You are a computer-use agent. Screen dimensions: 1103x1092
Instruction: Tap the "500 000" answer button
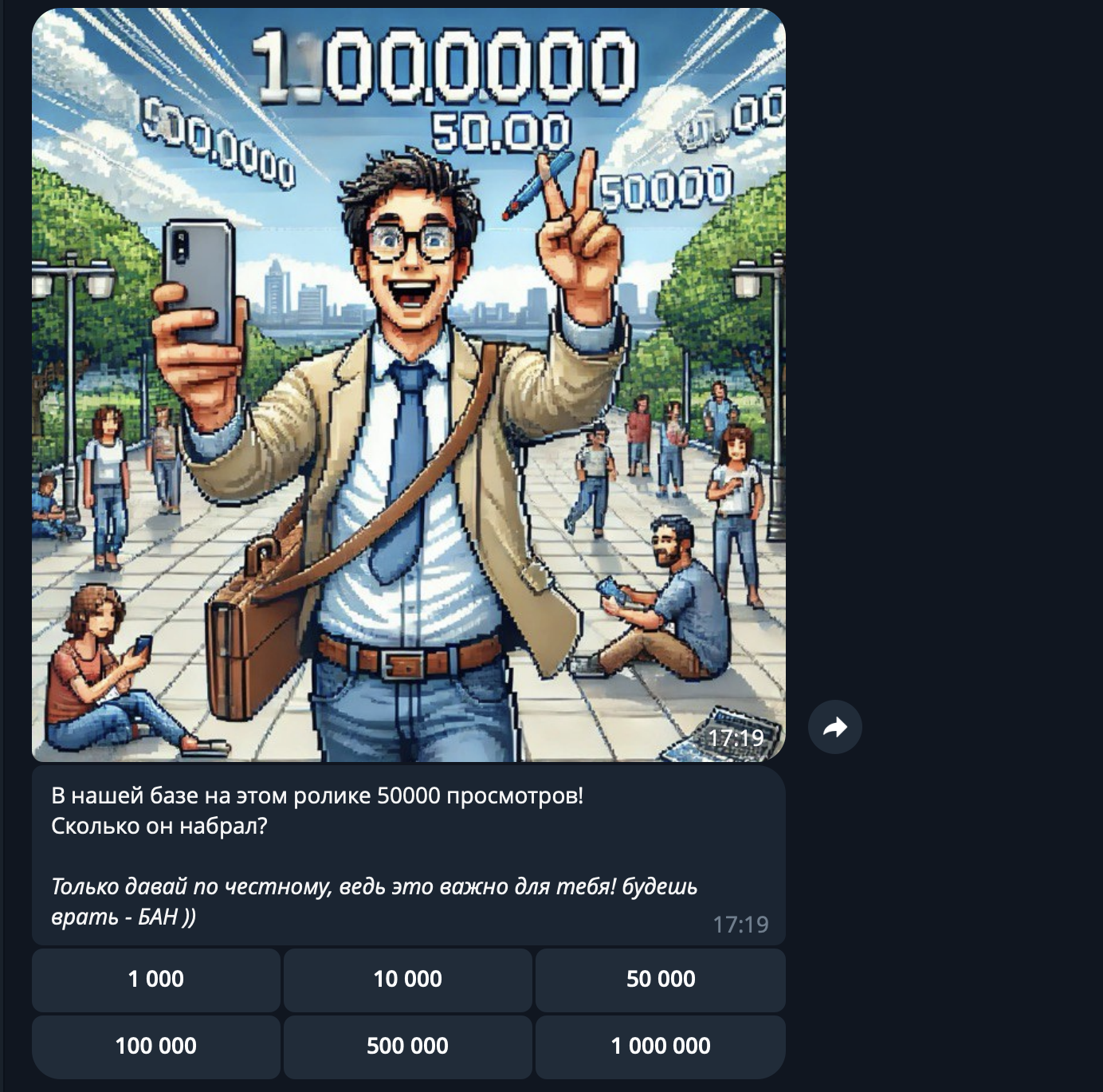click(x=407, y=1047)
